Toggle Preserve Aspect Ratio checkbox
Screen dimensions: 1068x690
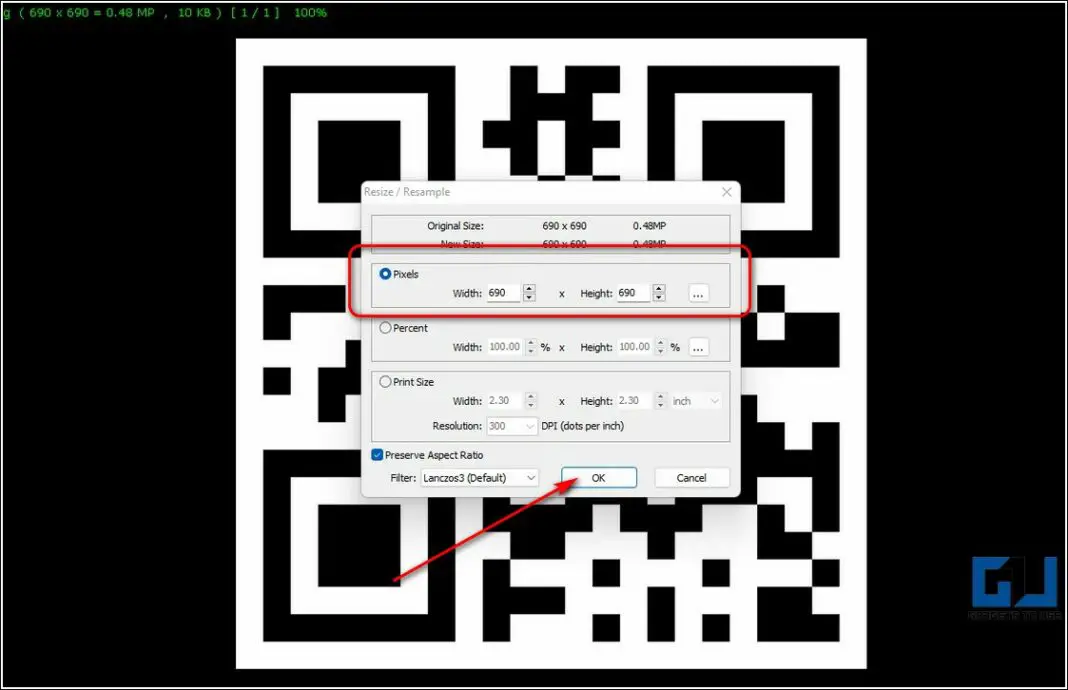(377, 455)
